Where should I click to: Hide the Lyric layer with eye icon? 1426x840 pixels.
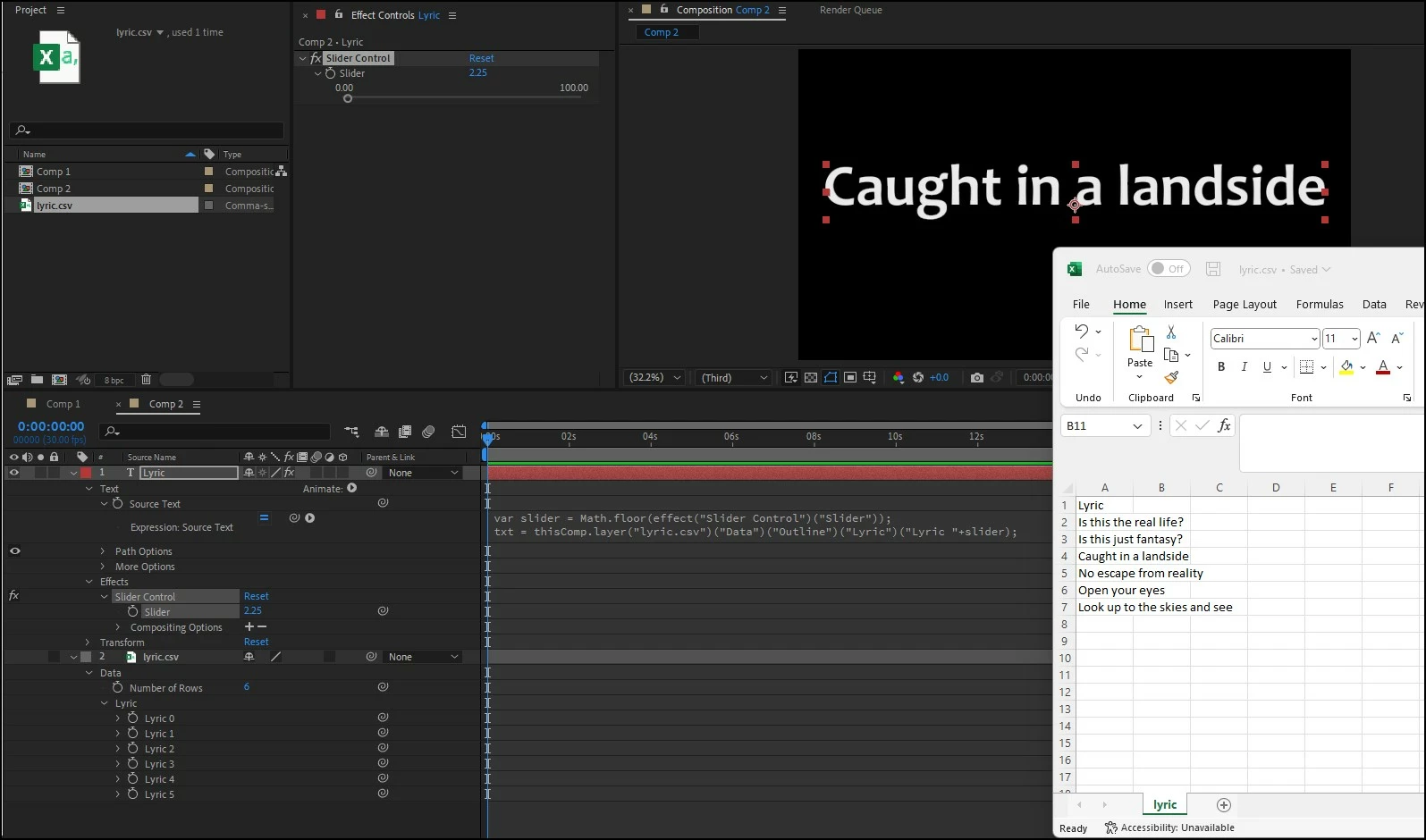click(14, 473)
